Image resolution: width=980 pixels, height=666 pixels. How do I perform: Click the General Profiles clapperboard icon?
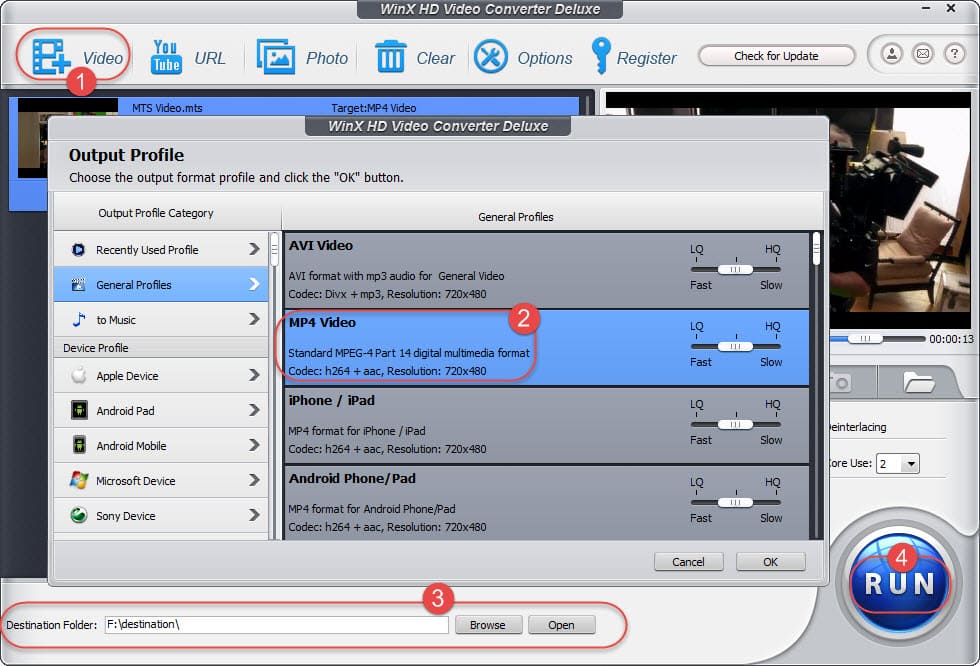pyautogui.click(x=78, y=285)
